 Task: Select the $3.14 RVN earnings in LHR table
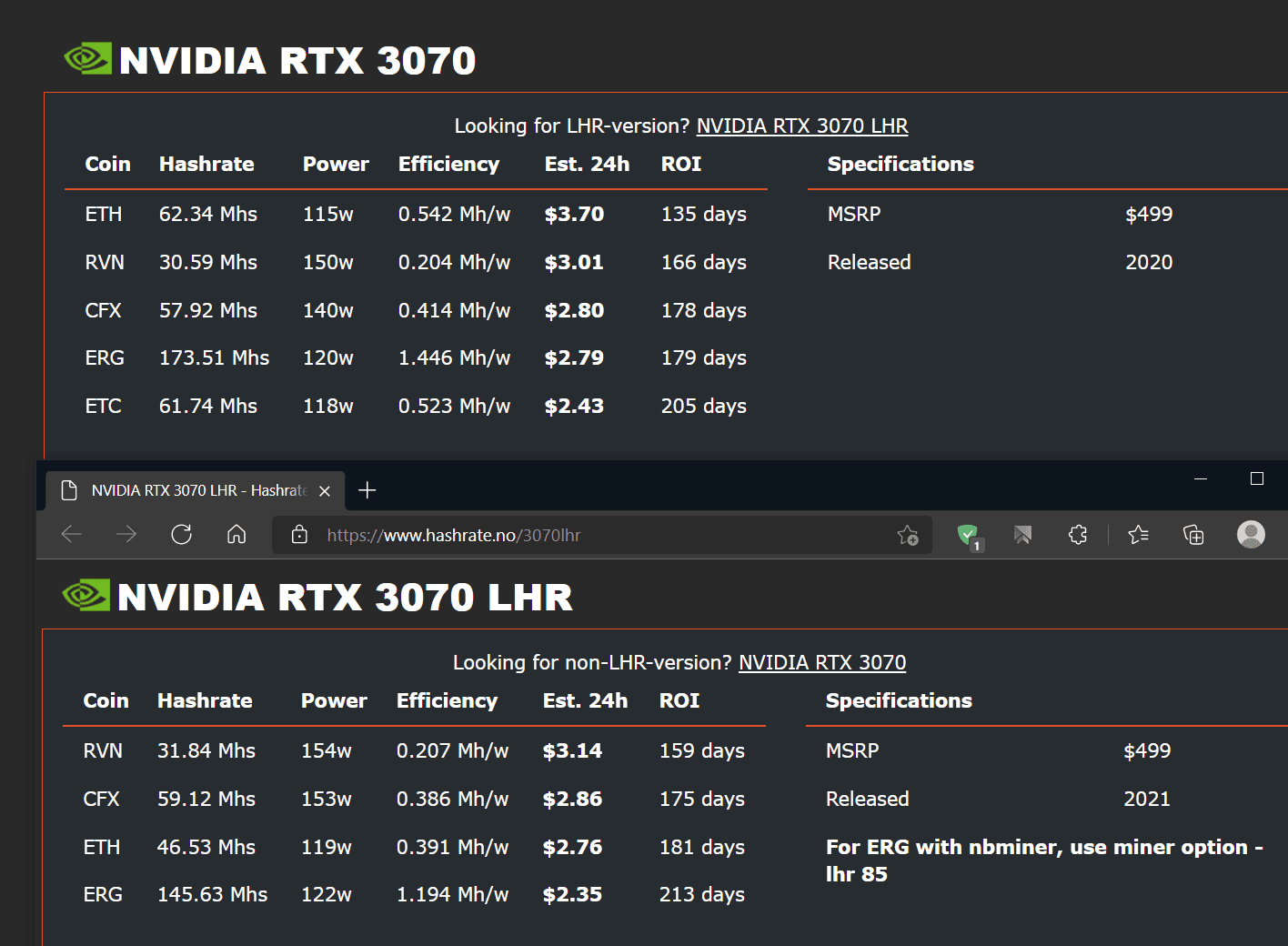[x=572, y=750]
